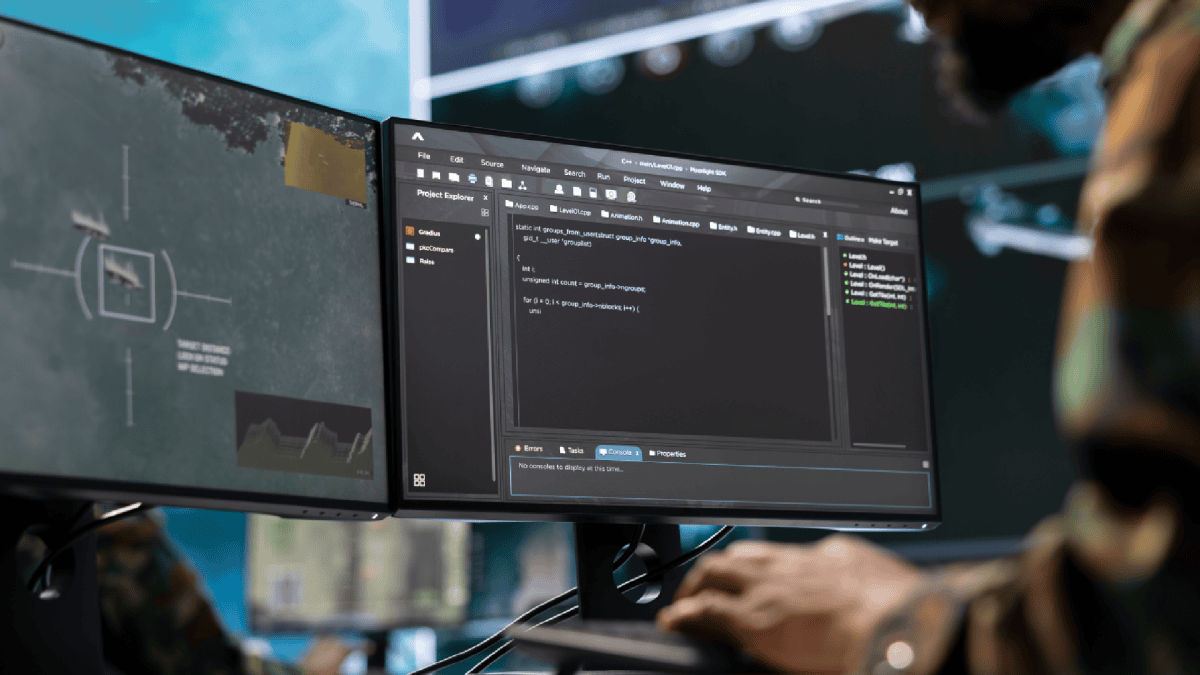Open the Source menu
Image resolution: width=1200 pixels, height=675 pixels.
tap(492, 164)
